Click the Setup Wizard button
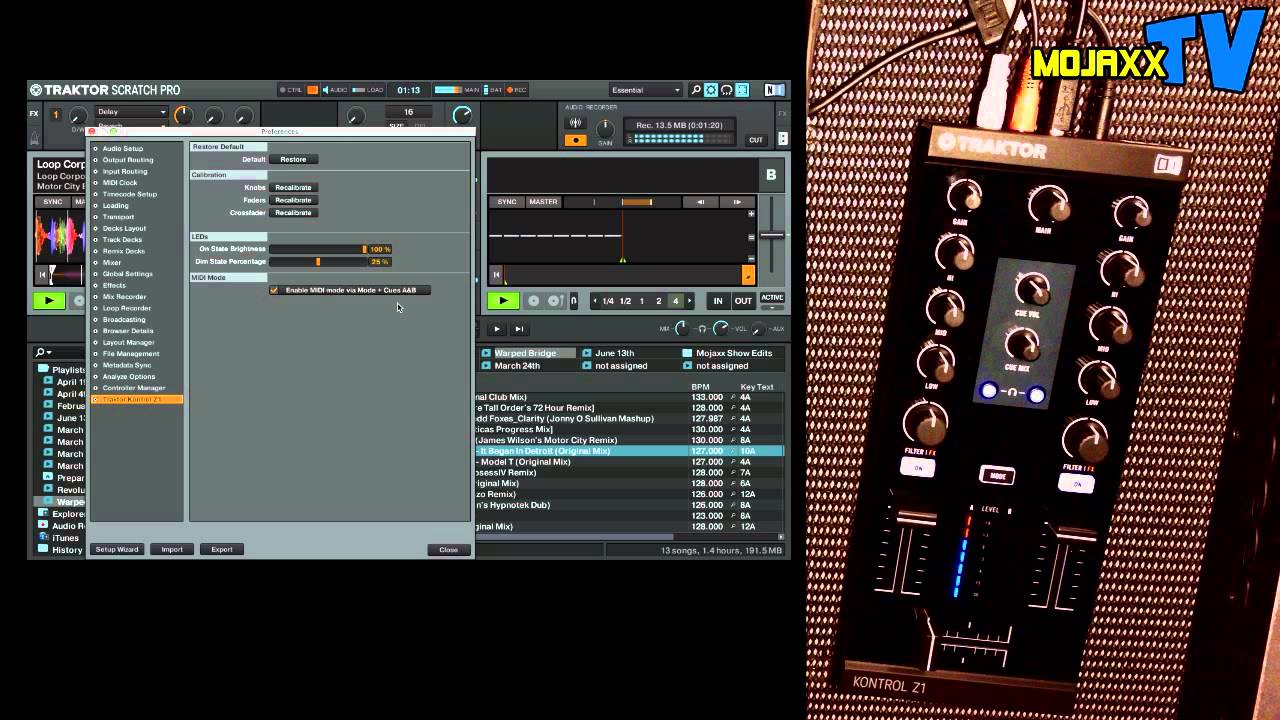This screenshot has height=720, width=1280. [x=117, y=549]
